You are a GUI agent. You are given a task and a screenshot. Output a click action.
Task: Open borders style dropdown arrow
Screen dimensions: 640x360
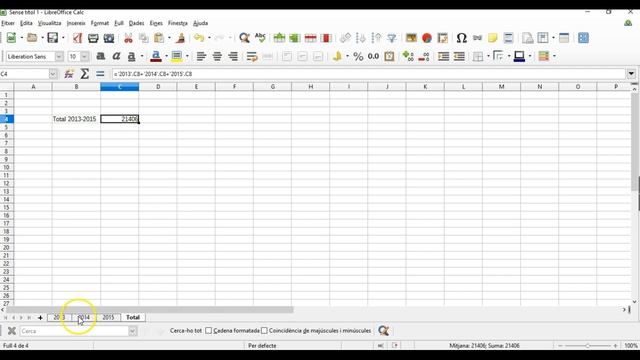click(x=509, y=56)
